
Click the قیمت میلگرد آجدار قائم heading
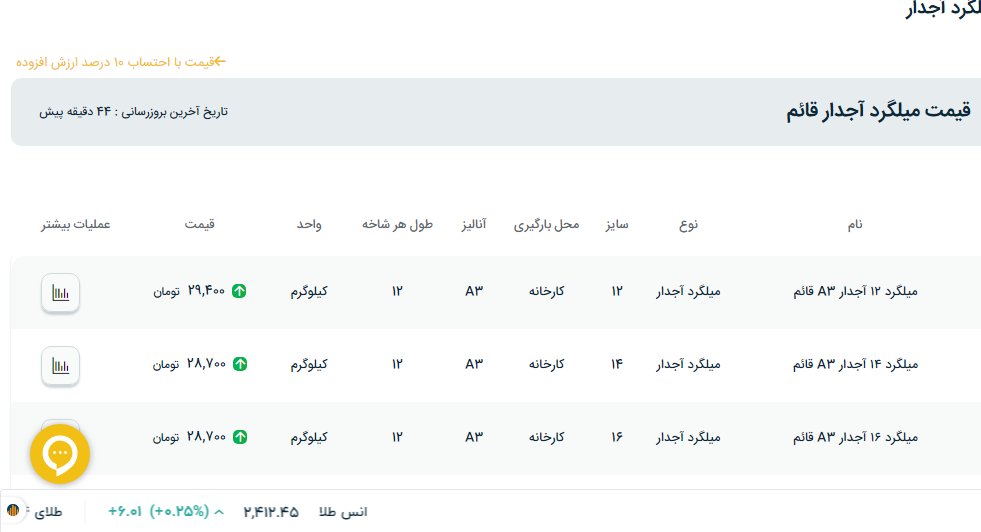(878, 112)
